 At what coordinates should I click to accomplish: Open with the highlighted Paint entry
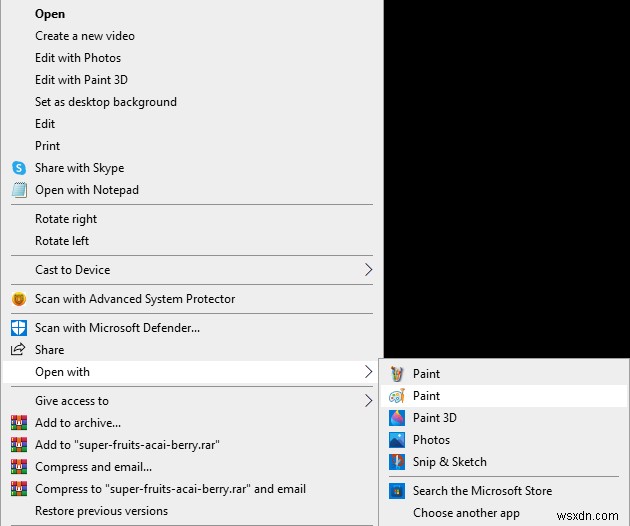[x=503, y=396]
